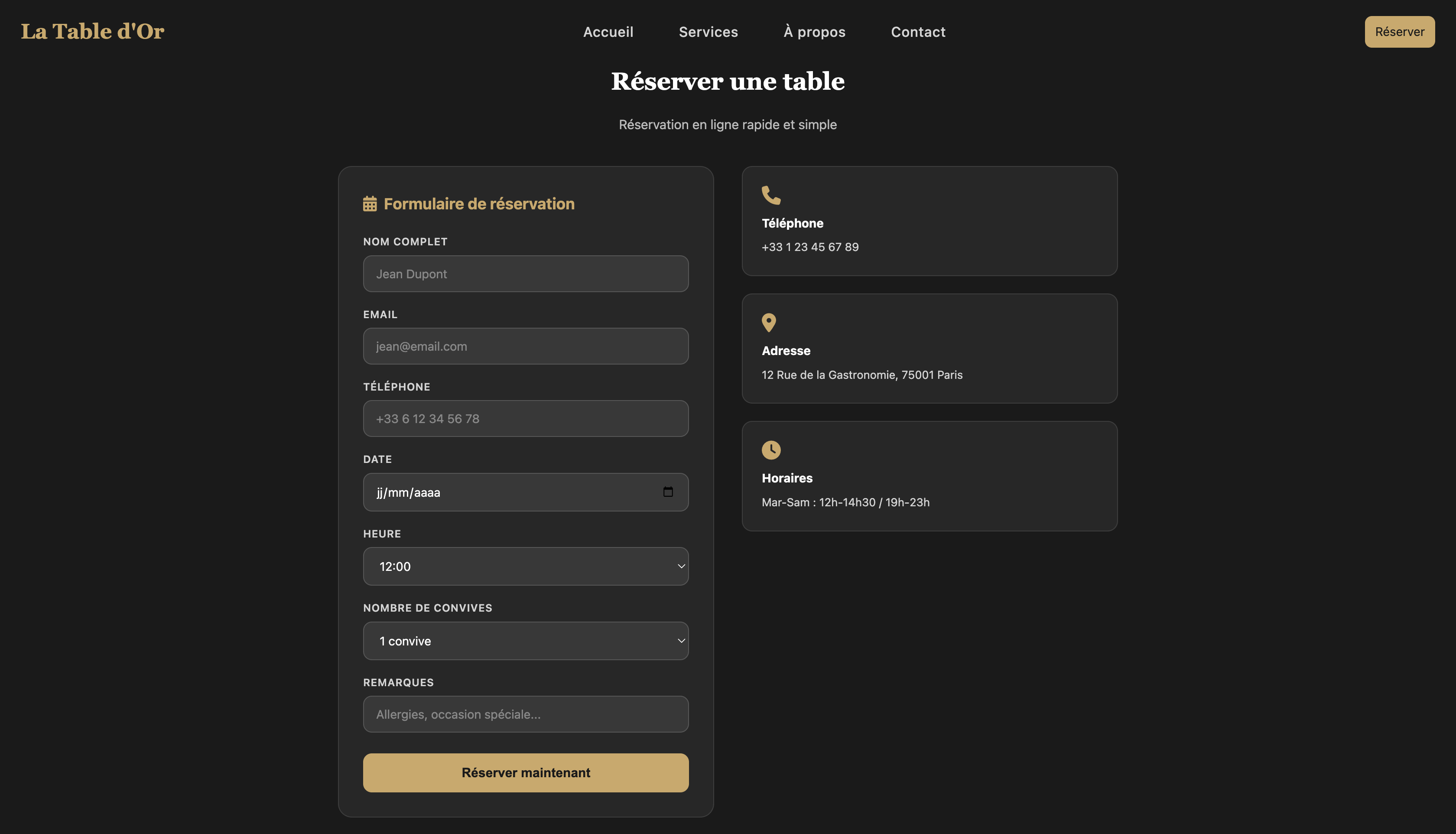The image size is (1456, 834).
Task: Click La Table d'Or logo
Action: tap(92, 32)
